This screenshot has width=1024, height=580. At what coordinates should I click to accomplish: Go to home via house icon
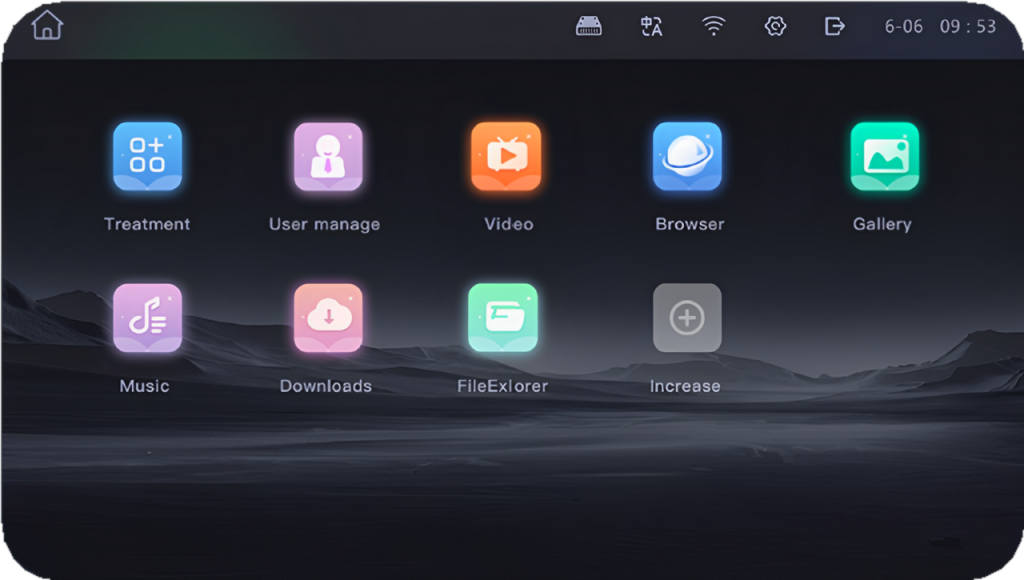[x=47, y=26]
